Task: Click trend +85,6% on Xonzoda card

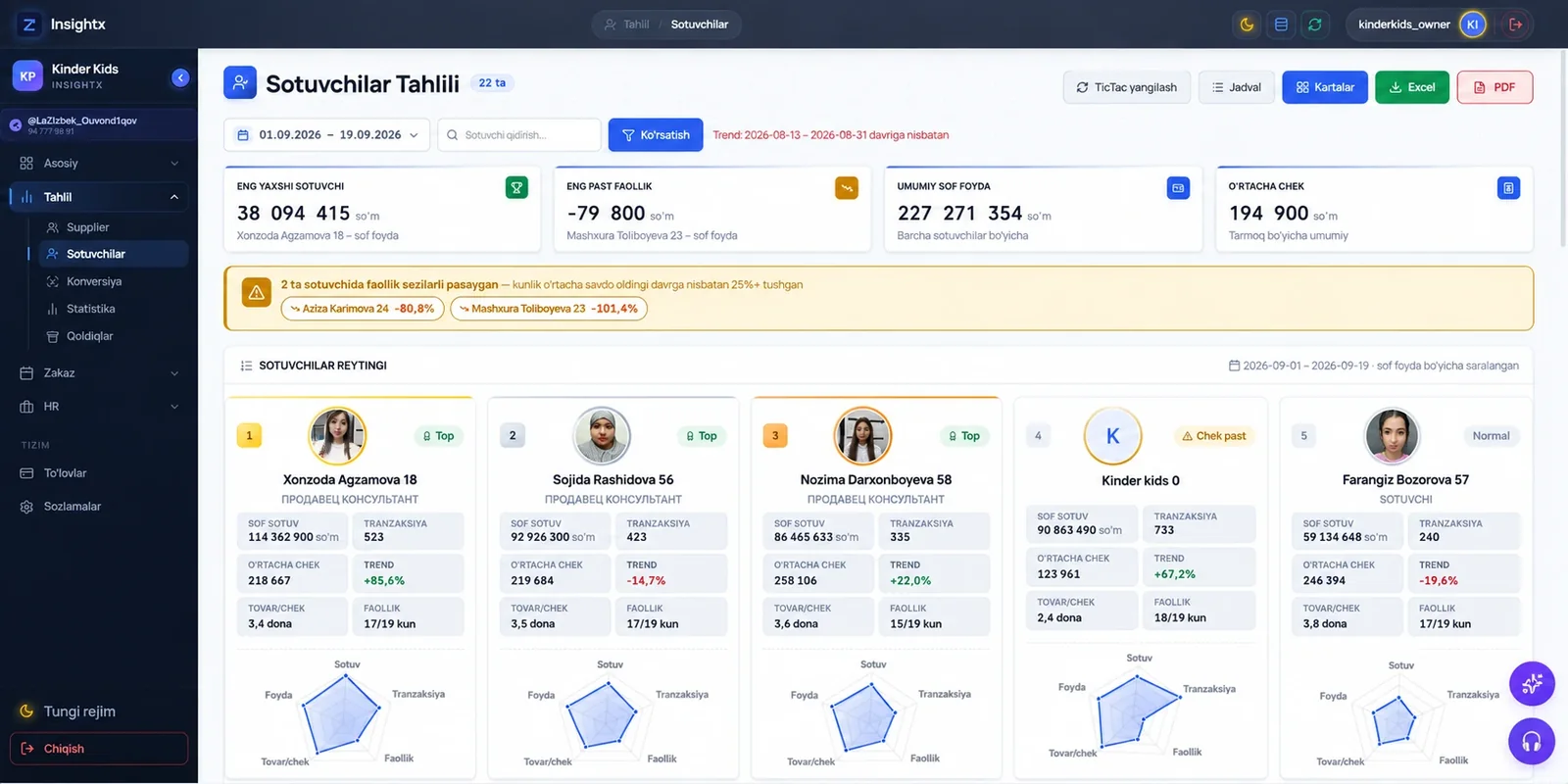Action: point(384,581)
